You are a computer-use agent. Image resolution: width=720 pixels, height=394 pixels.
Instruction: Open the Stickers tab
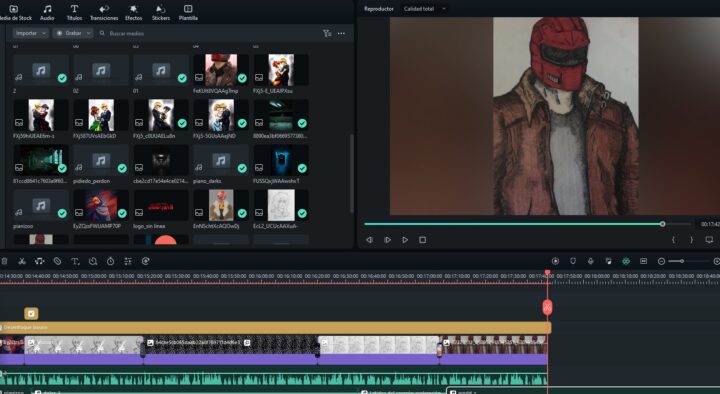(161, 12)
